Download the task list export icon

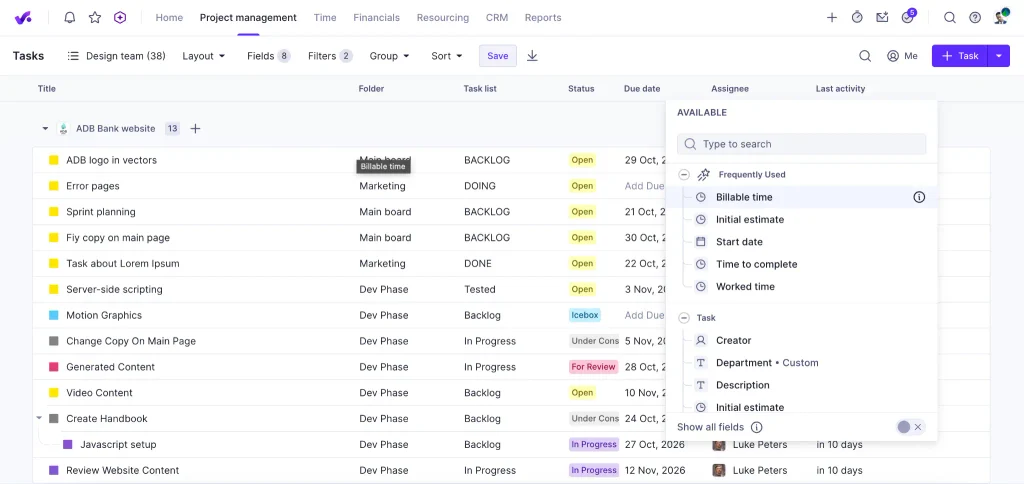tap(532, 56)
